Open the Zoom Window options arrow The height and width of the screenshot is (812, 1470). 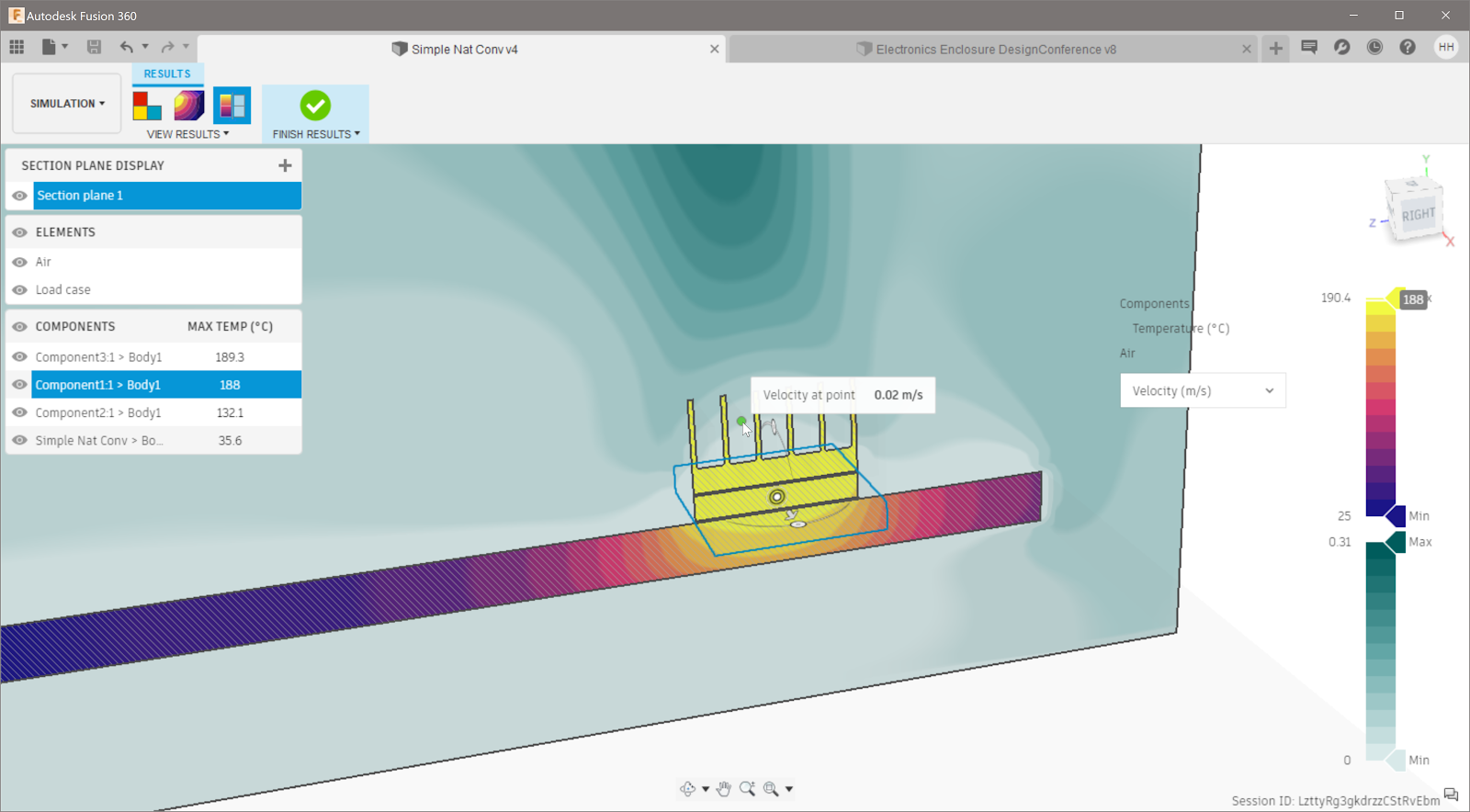click(x=789, y=789)
